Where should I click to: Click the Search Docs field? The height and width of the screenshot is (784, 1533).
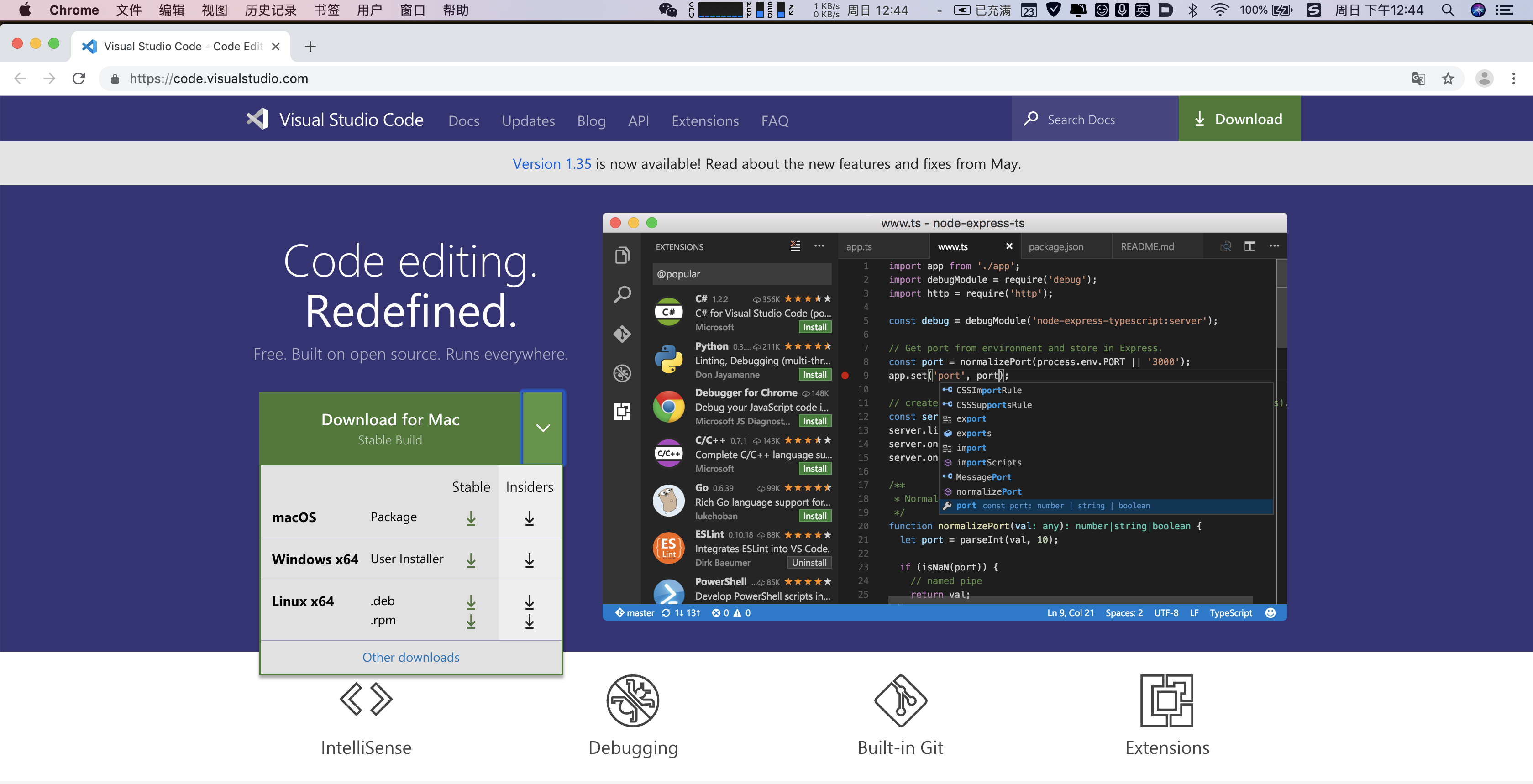(x=1095, y=120)
